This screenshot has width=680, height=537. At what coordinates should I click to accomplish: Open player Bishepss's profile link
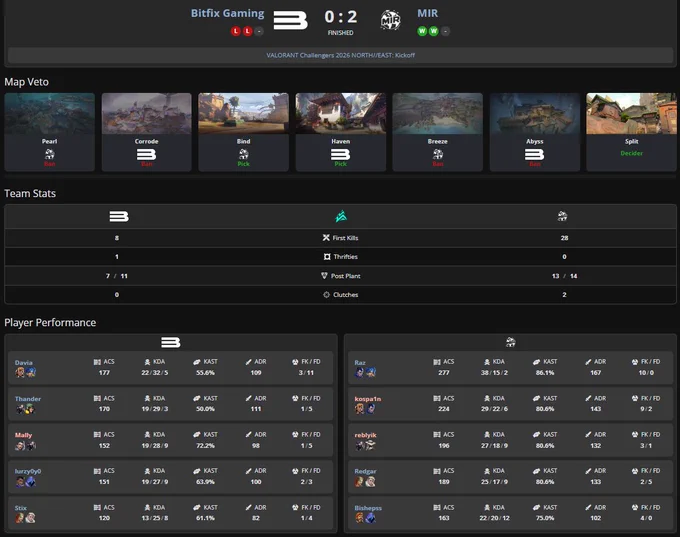click(x=368, y=508)
